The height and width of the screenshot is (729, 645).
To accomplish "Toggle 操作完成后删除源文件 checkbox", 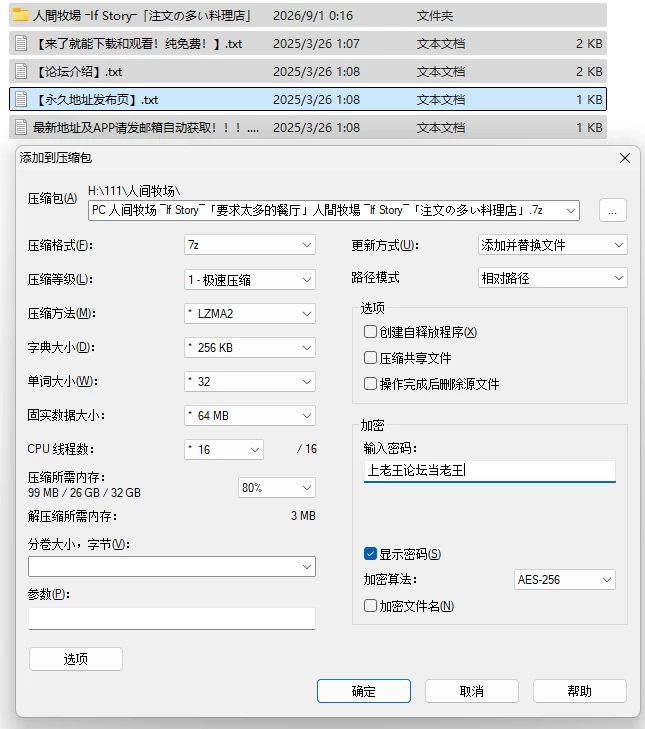I will point(370,384).
